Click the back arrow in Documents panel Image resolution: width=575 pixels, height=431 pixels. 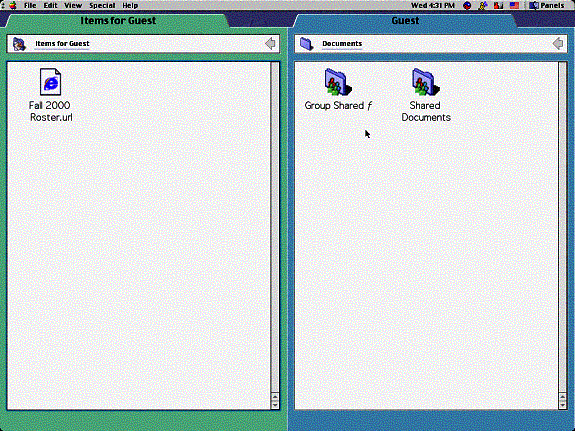point(558,44)
